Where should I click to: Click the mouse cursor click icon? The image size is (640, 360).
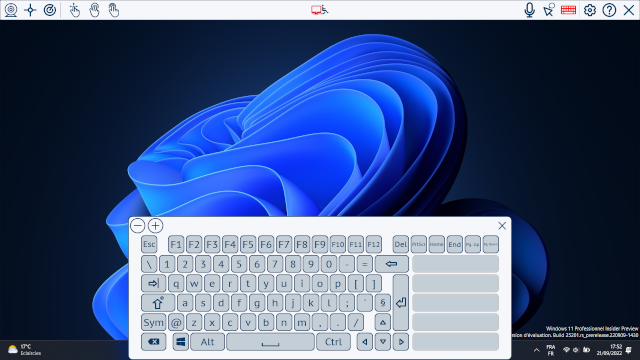point(549,10)
